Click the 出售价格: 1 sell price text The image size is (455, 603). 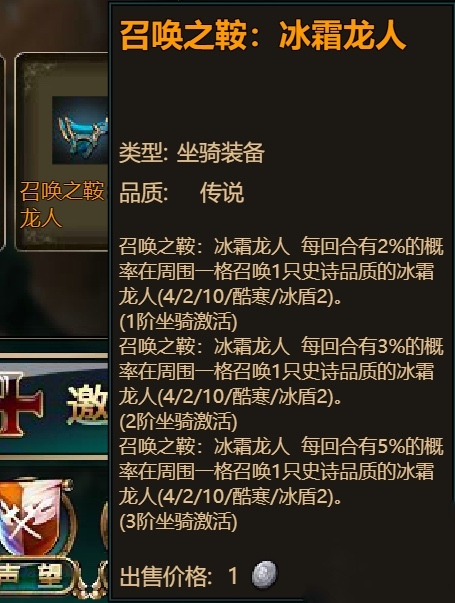pyautogui.click(x=178, y=576)
